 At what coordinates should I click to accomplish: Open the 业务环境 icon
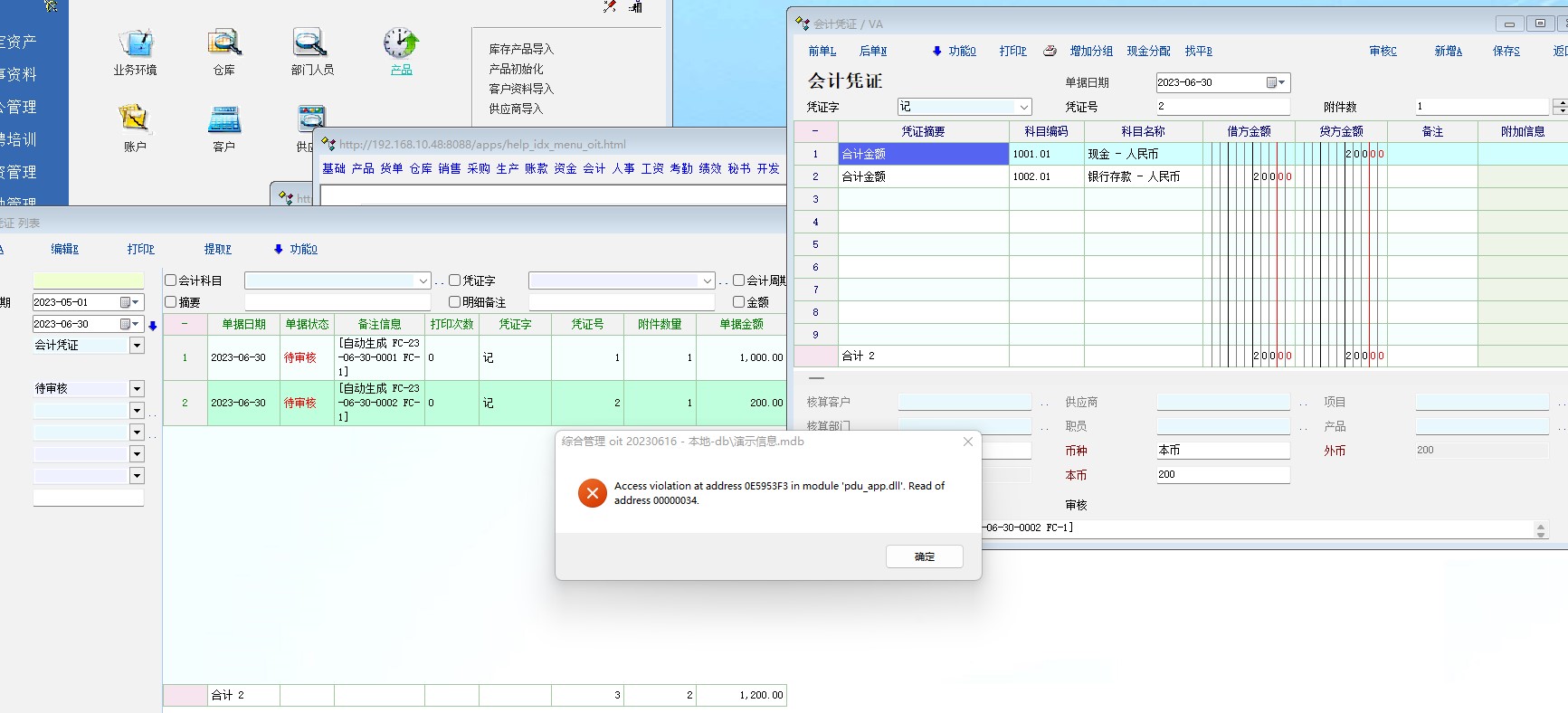(135, 43)
